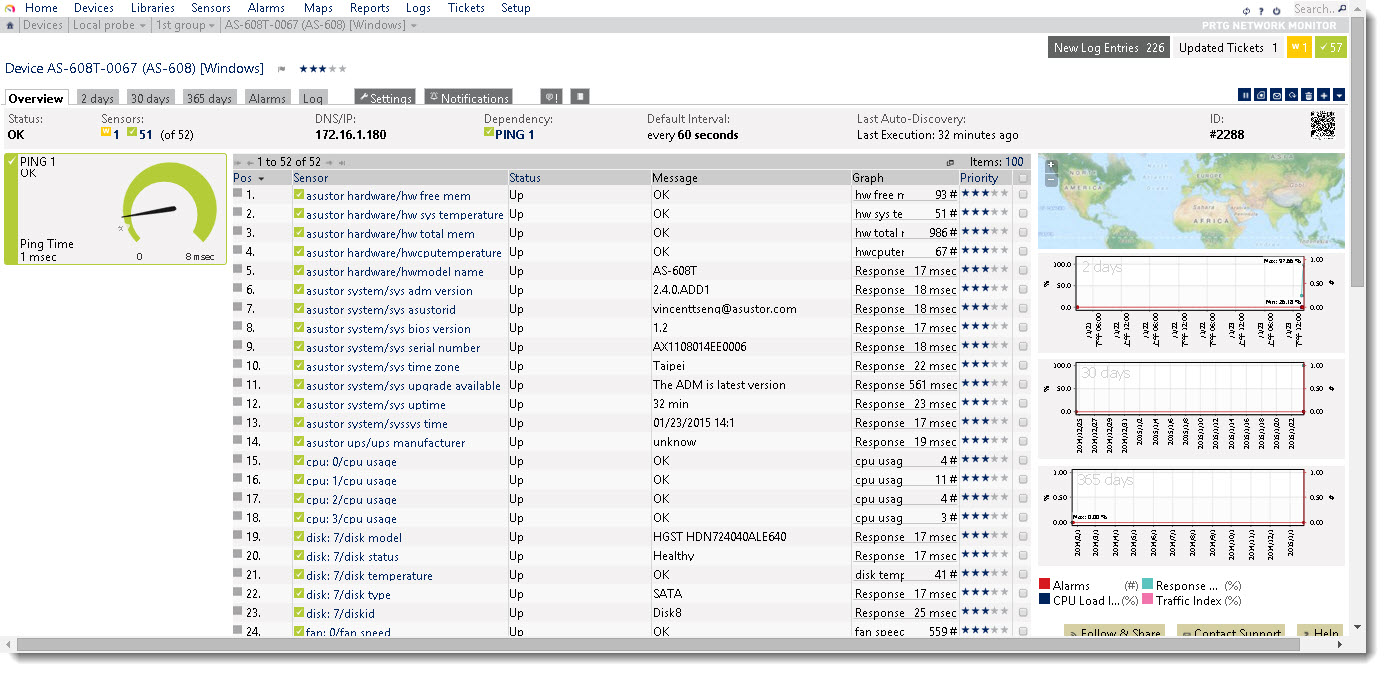Viewport: 1386px width, 673px height.
Task: Click the green 57 up sensors badge
Action: coord(1331,47)
